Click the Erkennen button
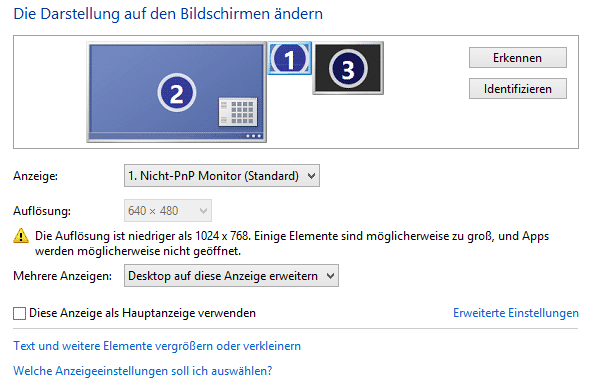The image size is (599, 389). click(x=518, y=58)
